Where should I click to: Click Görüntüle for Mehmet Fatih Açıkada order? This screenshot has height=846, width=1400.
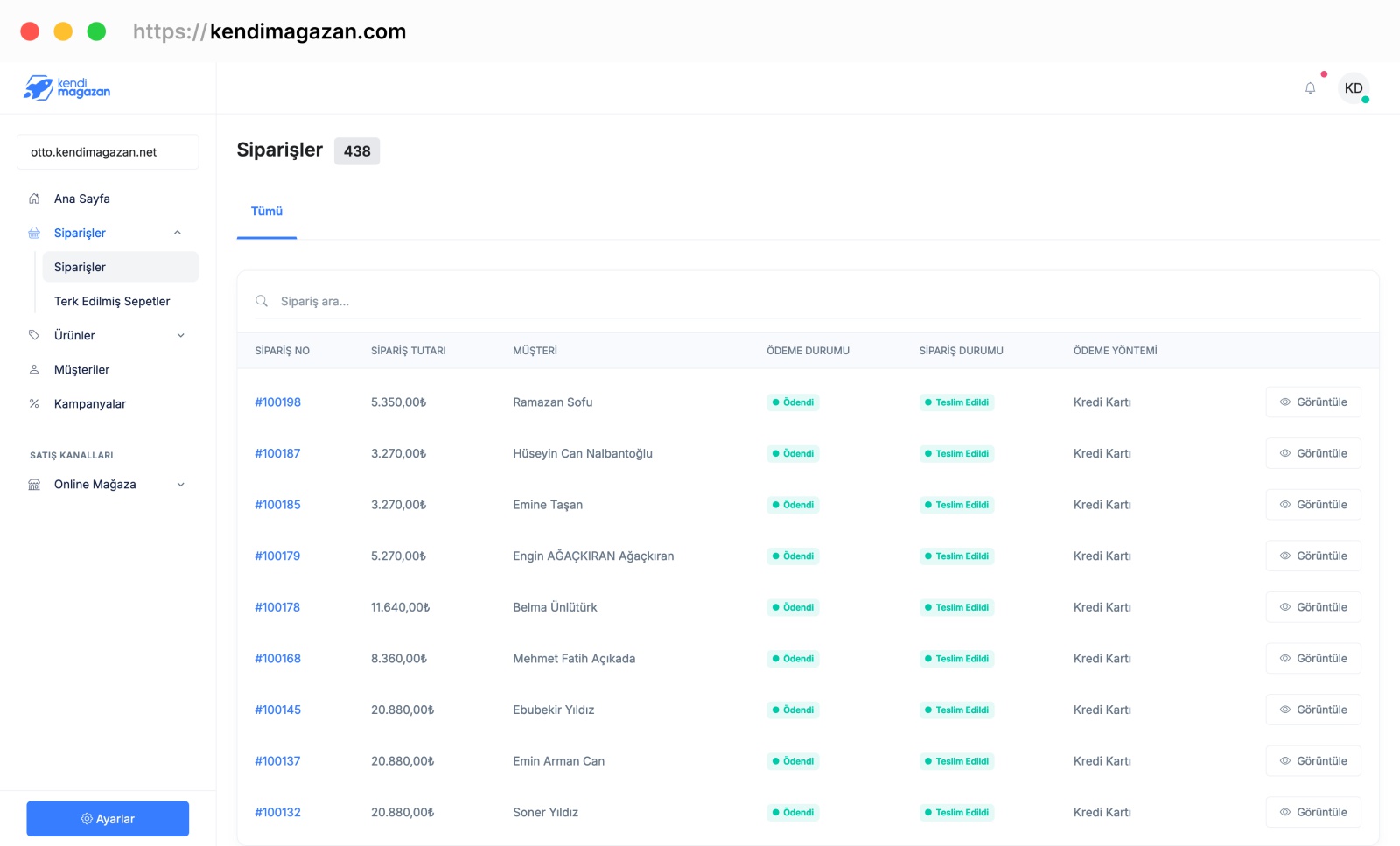pos(1313,658)
